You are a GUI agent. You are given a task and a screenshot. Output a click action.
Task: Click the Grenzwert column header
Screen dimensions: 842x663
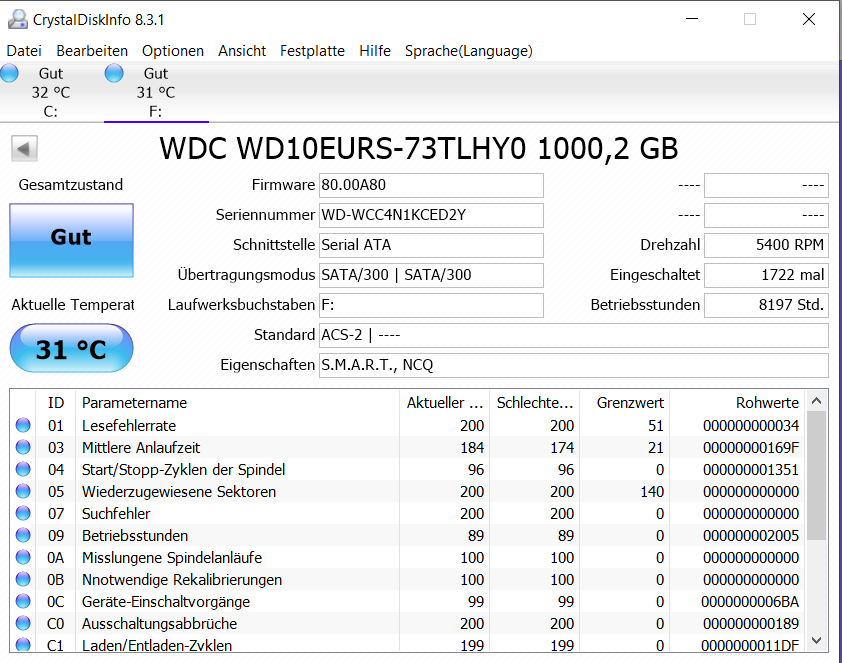point(625,403)
